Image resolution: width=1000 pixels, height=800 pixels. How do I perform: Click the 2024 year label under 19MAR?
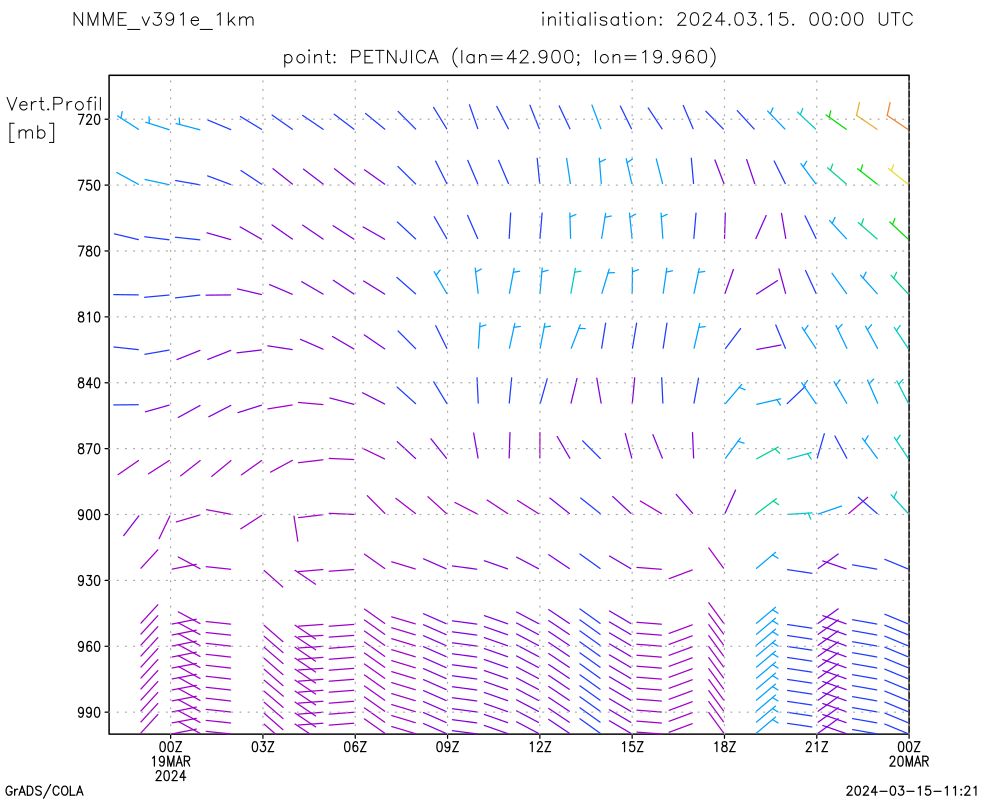click(x=170, y=776)
